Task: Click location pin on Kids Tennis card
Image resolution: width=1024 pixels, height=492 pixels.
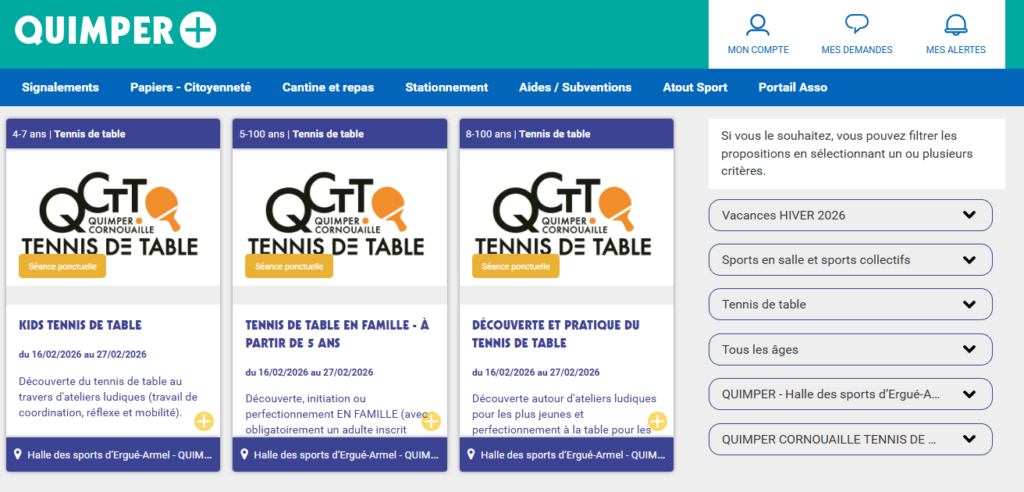Action: point(18,454)
